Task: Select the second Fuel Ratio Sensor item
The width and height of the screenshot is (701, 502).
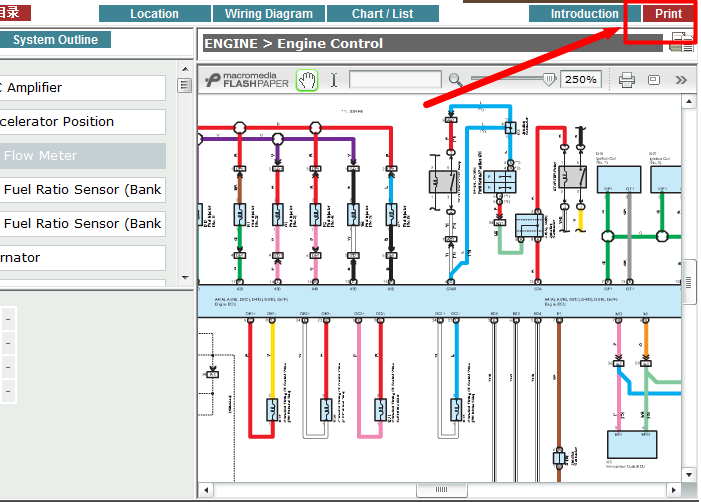Action: click(x=83, y=224)
